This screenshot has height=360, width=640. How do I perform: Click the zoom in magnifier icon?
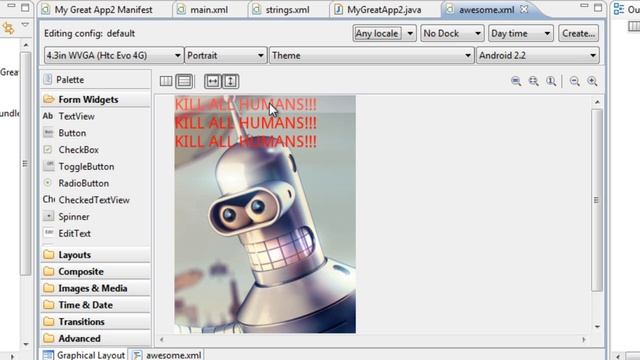[x=592, y=81]
